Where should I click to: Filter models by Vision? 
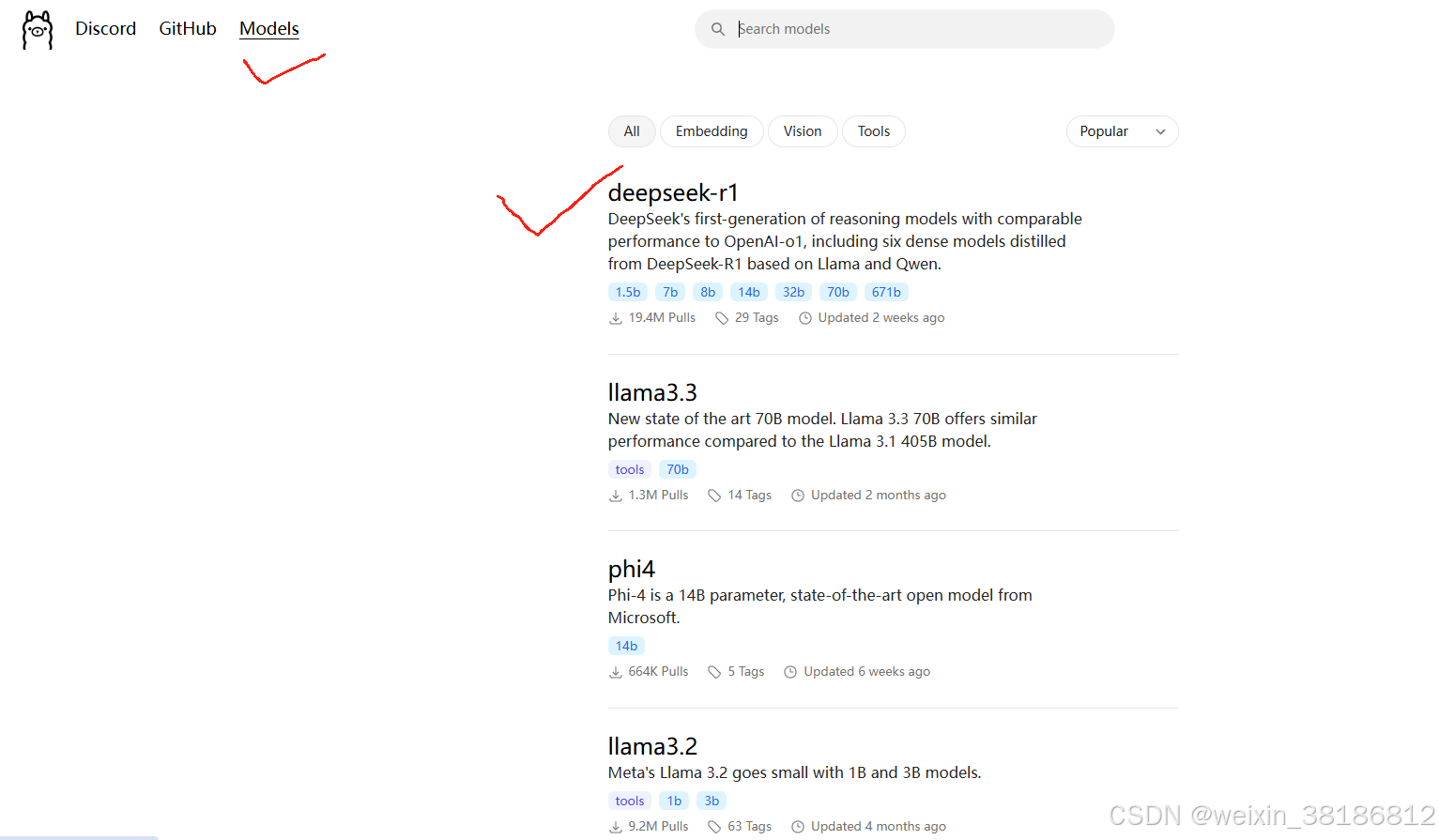tap(803, 131)
